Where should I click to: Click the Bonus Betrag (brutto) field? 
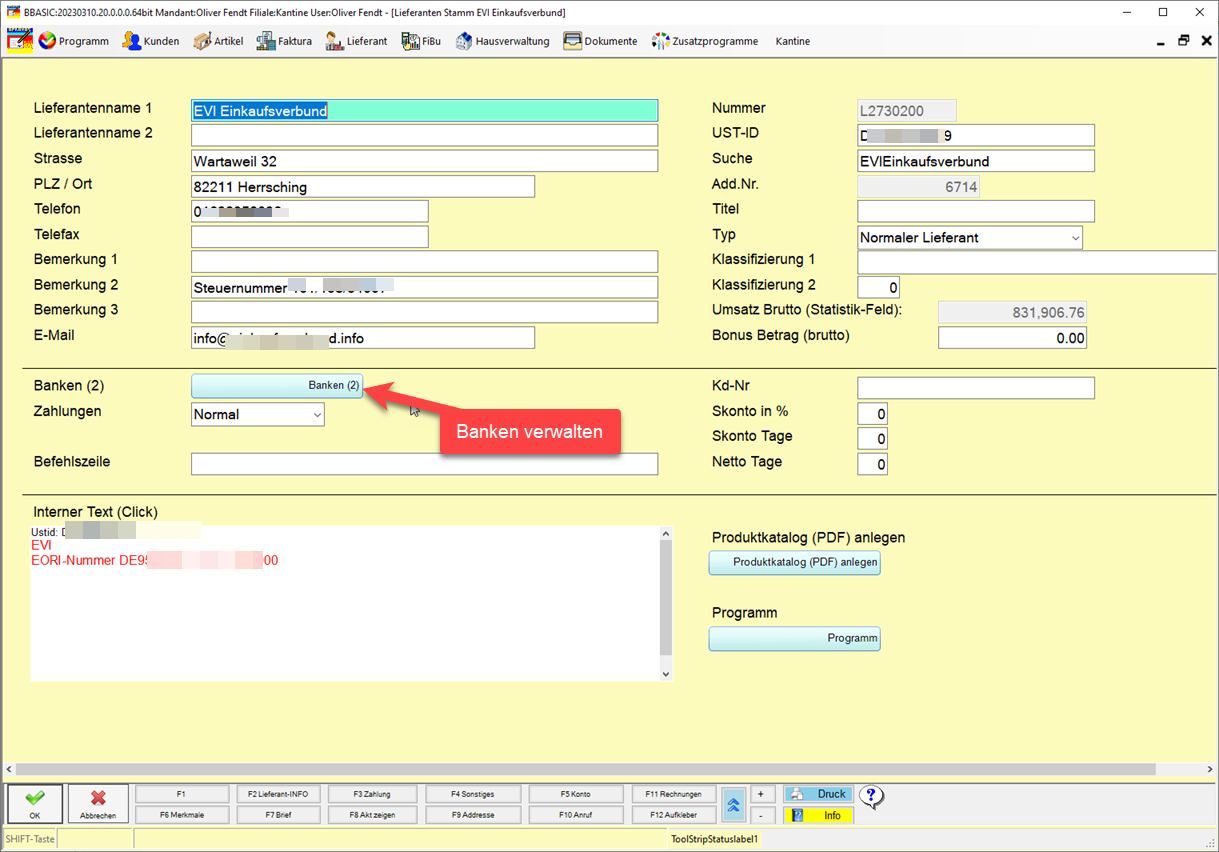pyautogui.click(x=1012, y=338)
